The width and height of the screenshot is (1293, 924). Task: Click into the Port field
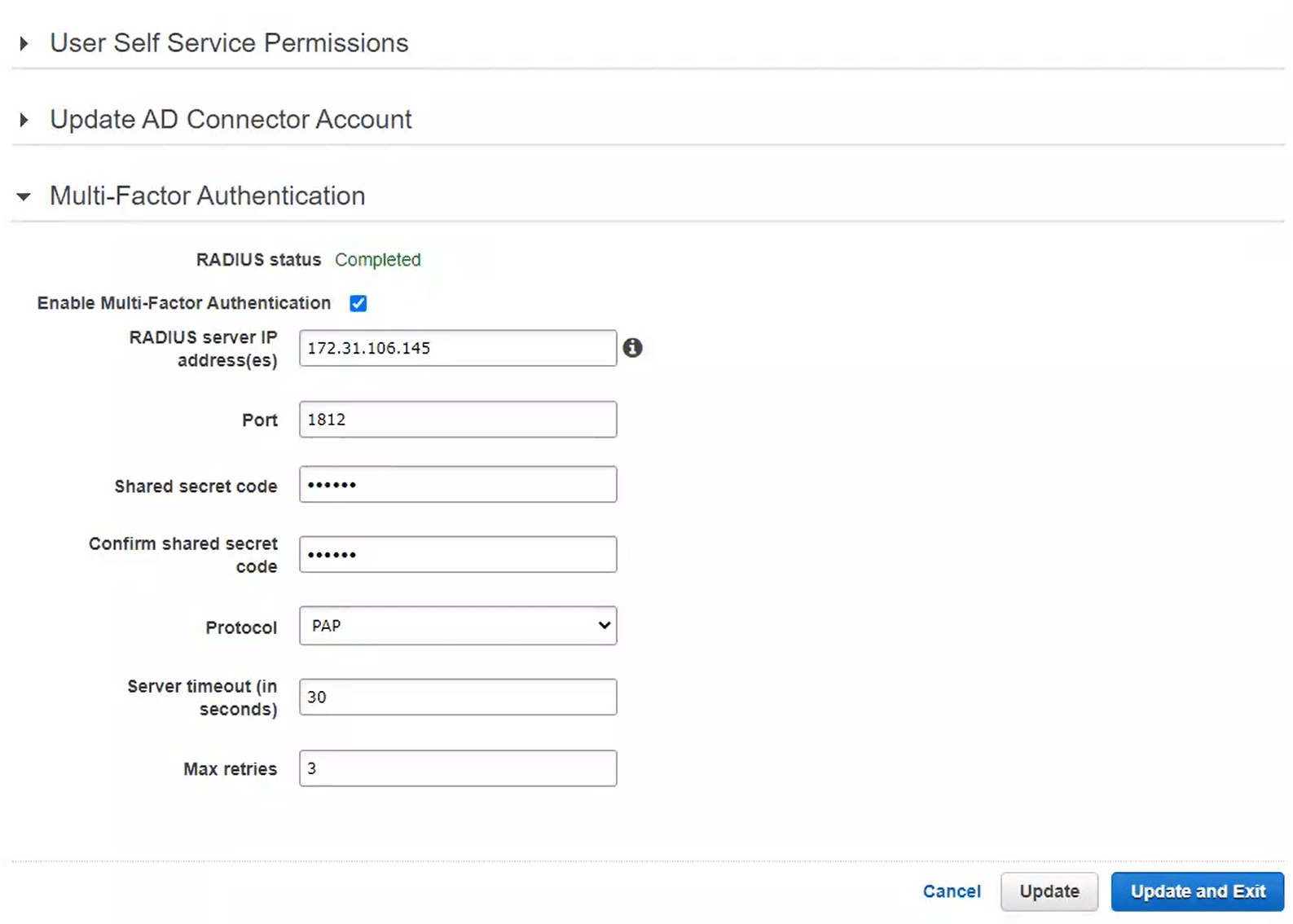[x=458, y=420]
